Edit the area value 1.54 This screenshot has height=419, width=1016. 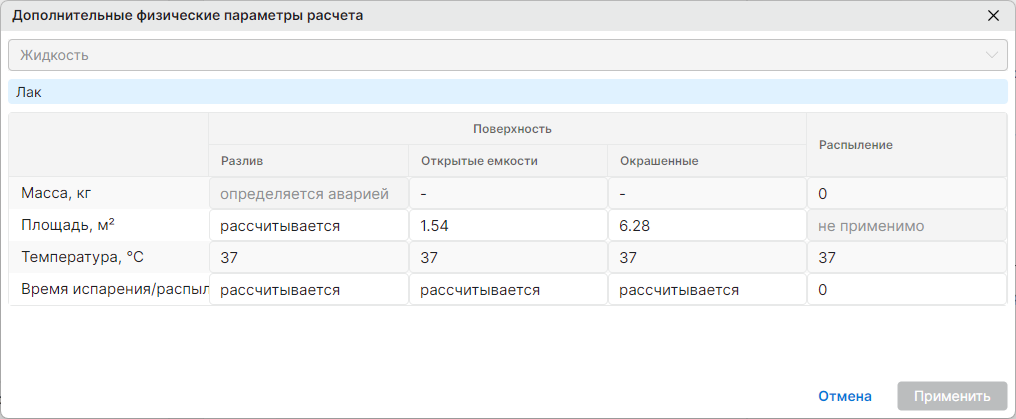tap(508, 225)
